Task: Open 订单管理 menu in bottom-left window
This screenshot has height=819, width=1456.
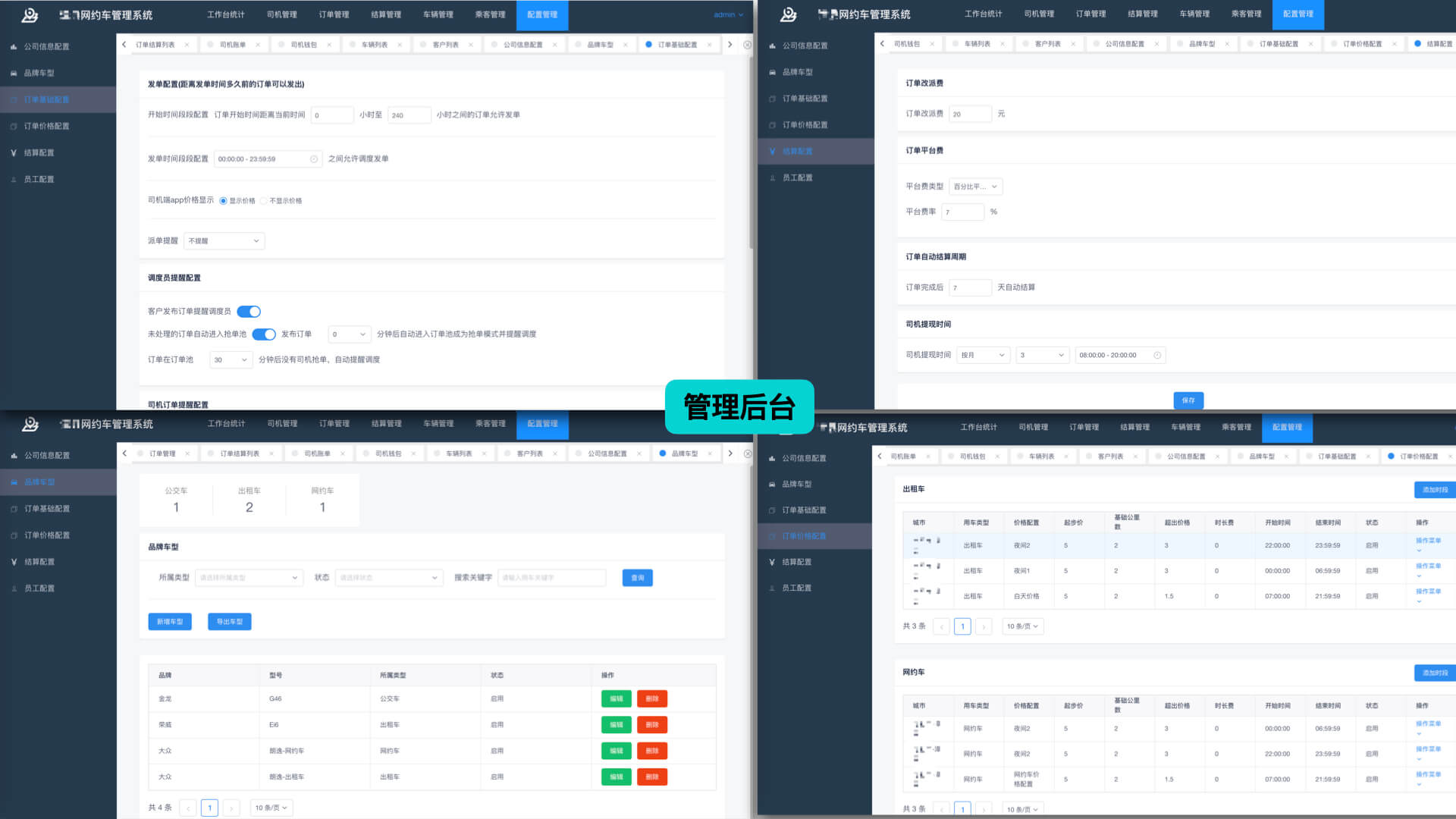Action: point(334,424)
